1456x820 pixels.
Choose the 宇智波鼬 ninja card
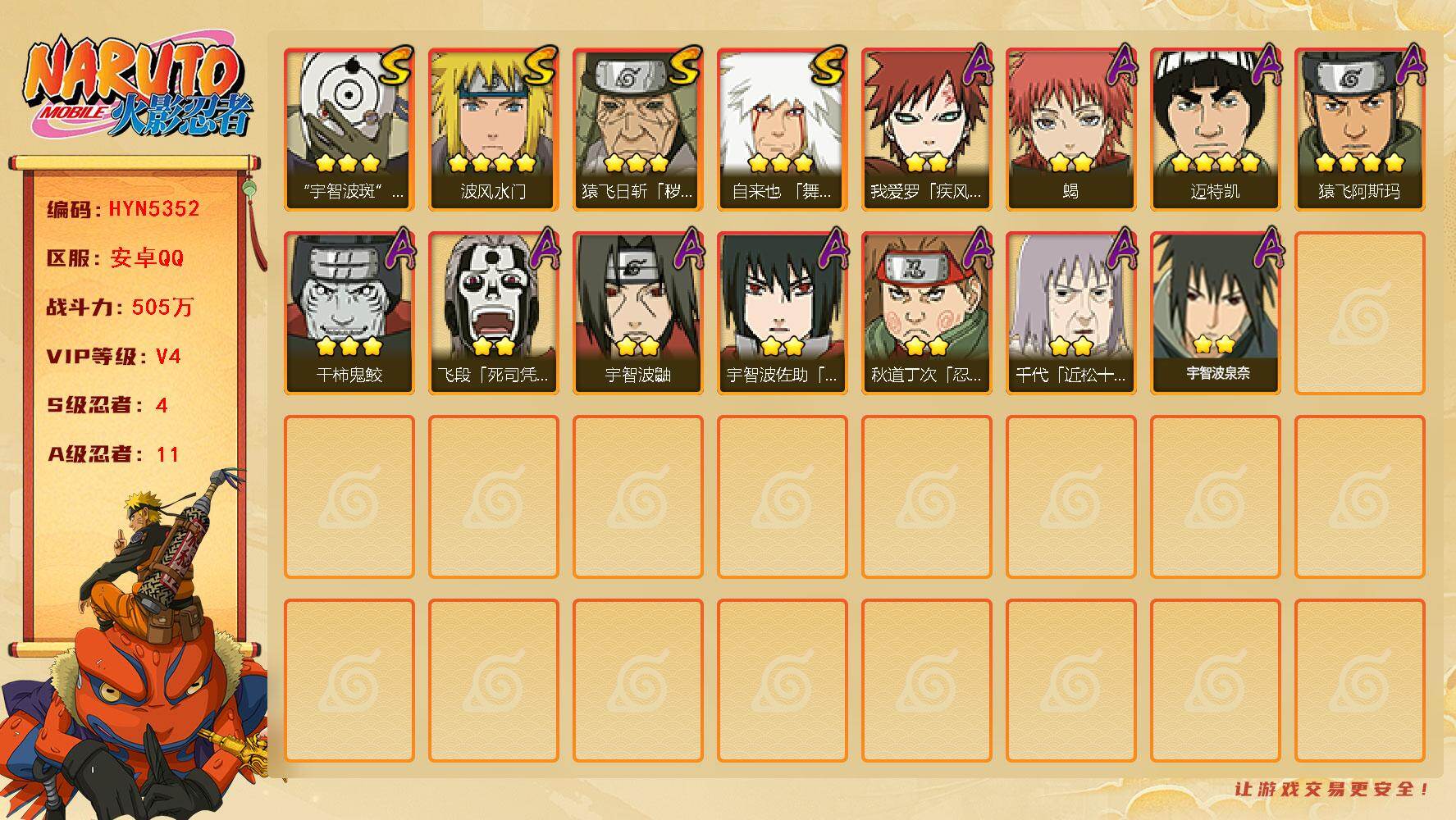point(638,313)
